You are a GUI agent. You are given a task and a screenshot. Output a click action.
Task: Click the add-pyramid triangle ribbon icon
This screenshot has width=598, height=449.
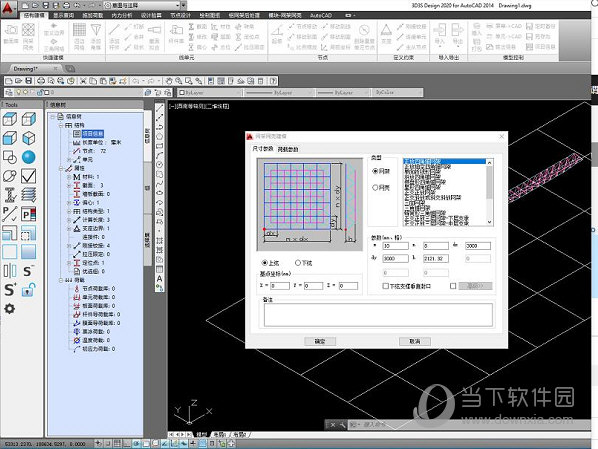tap(96, 30)
